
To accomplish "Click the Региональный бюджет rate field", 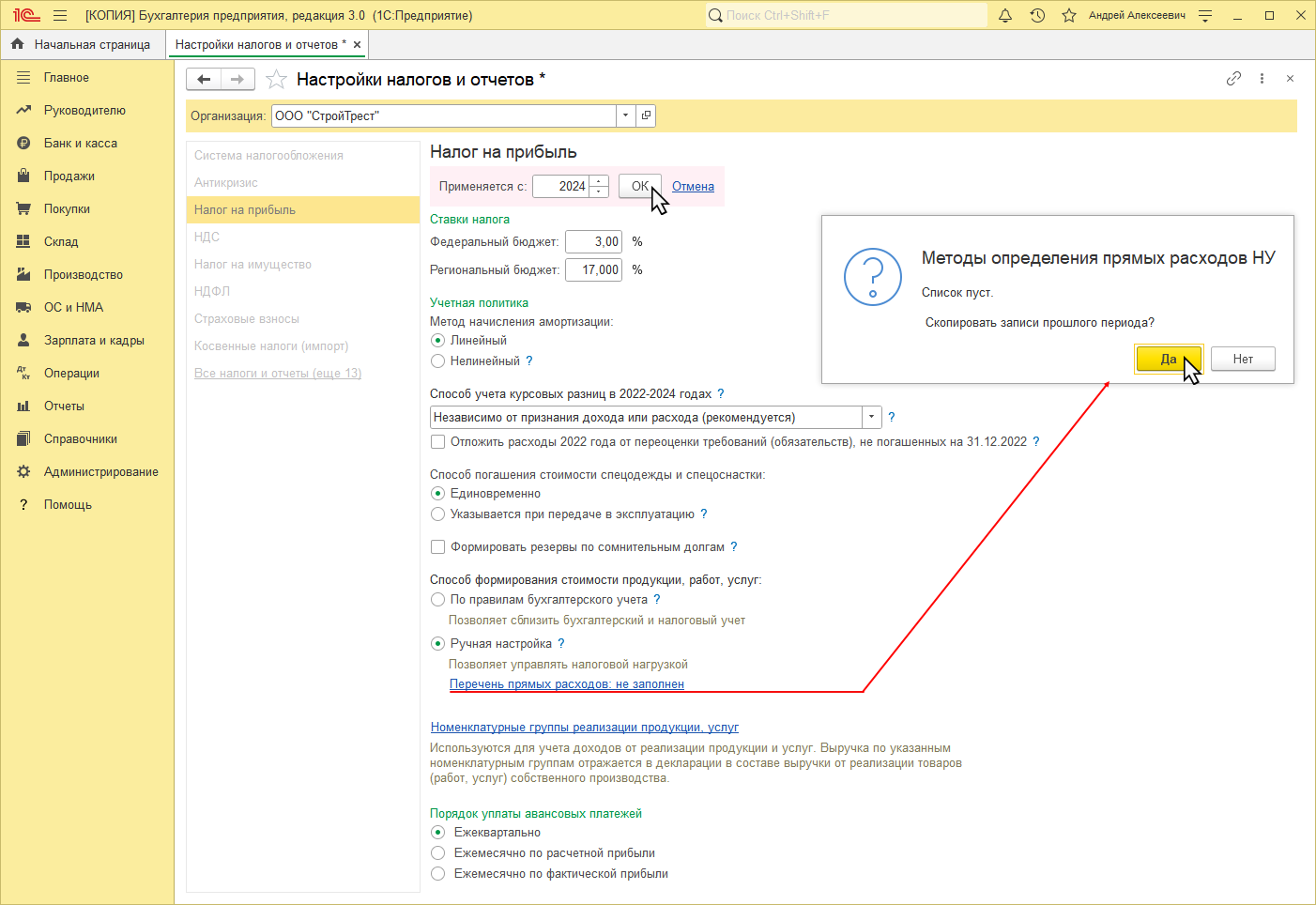I will click(593, 269).
